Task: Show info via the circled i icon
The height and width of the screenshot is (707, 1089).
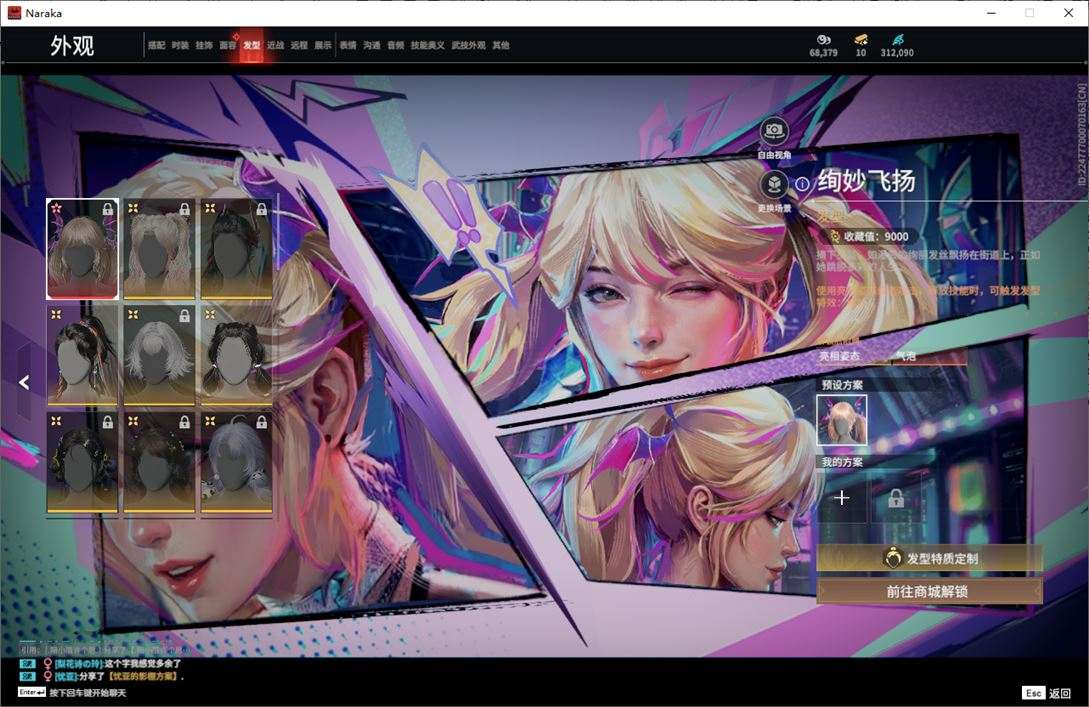Action: pyautogui.click(x=802, y=184)
